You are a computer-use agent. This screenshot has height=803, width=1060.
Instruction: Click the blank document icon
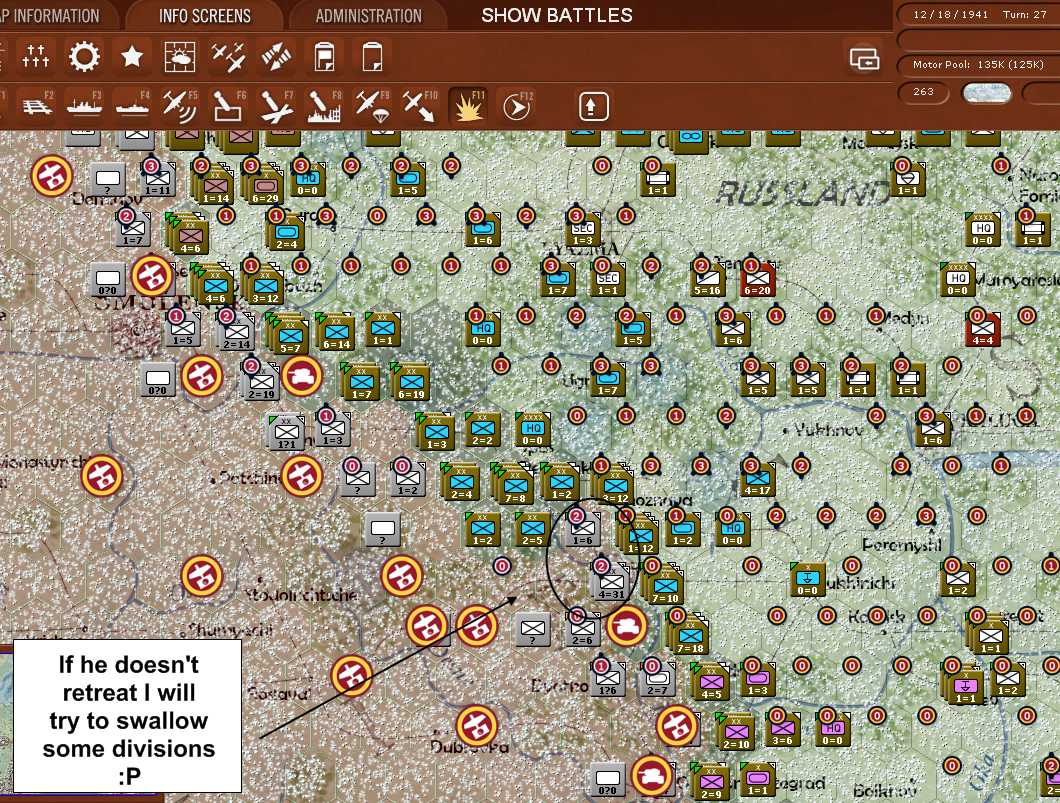click(x=372, y=57)
